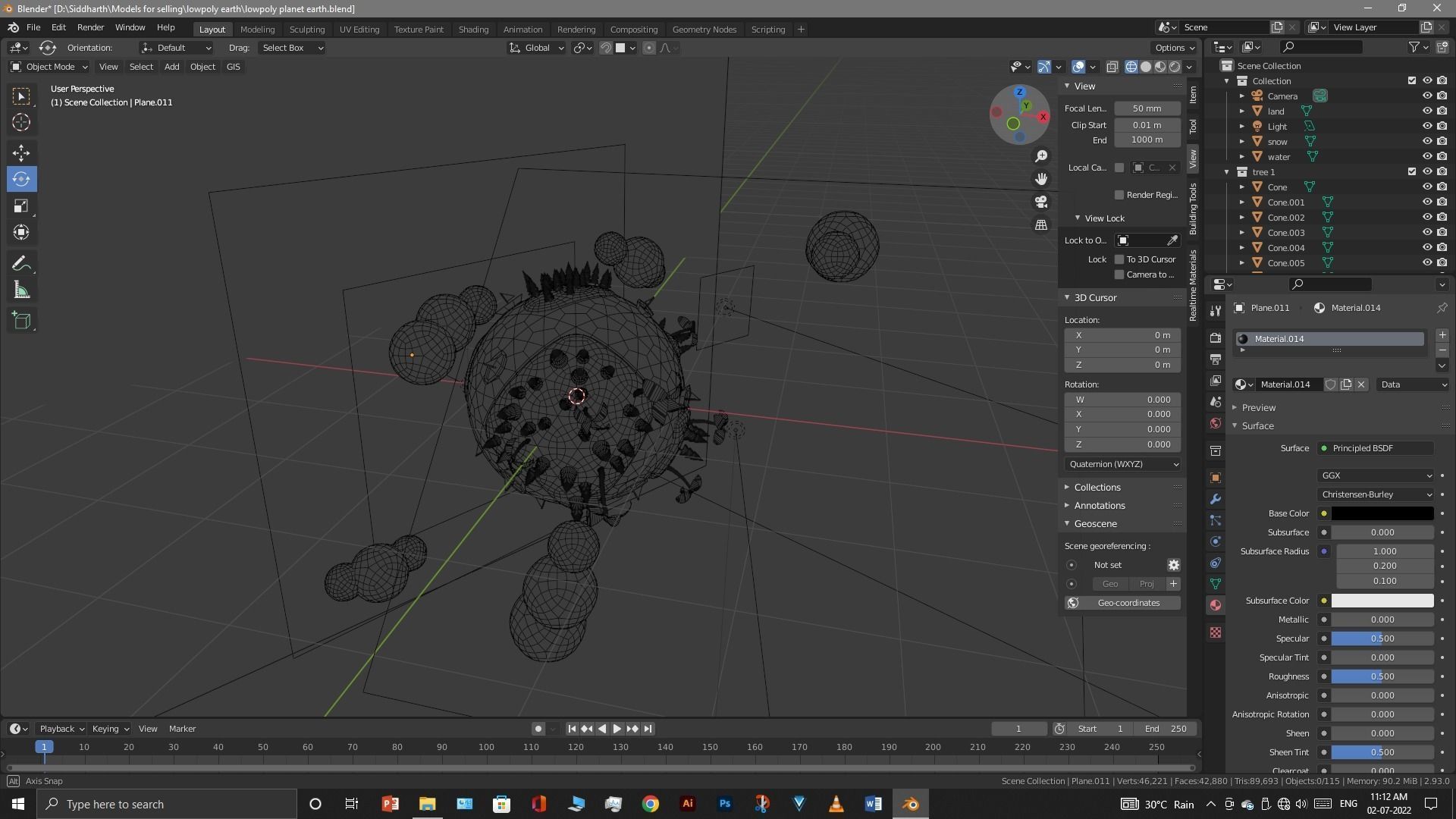Collapse the tree 1 collection
The image size is (1456, 819).
[x=1226, y=172]
